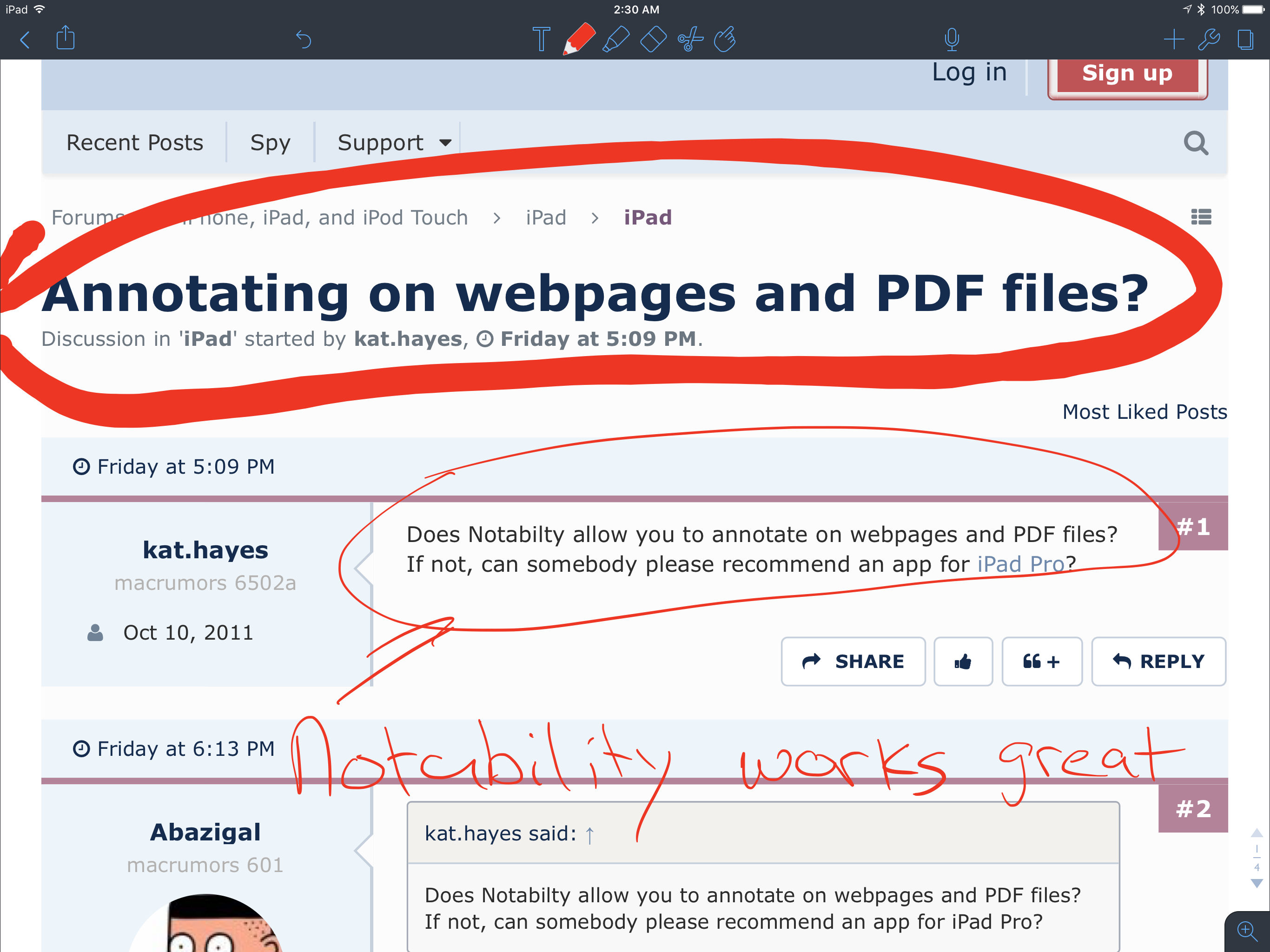Open 'iPhone, iPad, and iPod Touch' breadcrumb
Viewport: 1270px width, 952px height.
click(x=324, y=218)
